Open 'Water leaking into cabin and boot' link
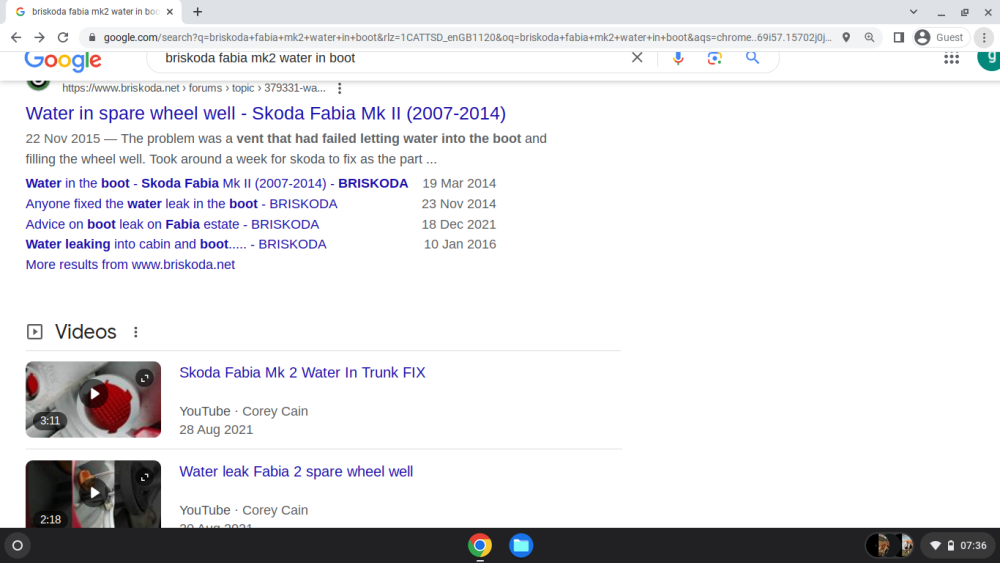The width and height of the screenshot is (1000, 563). [x=176, y=244]
